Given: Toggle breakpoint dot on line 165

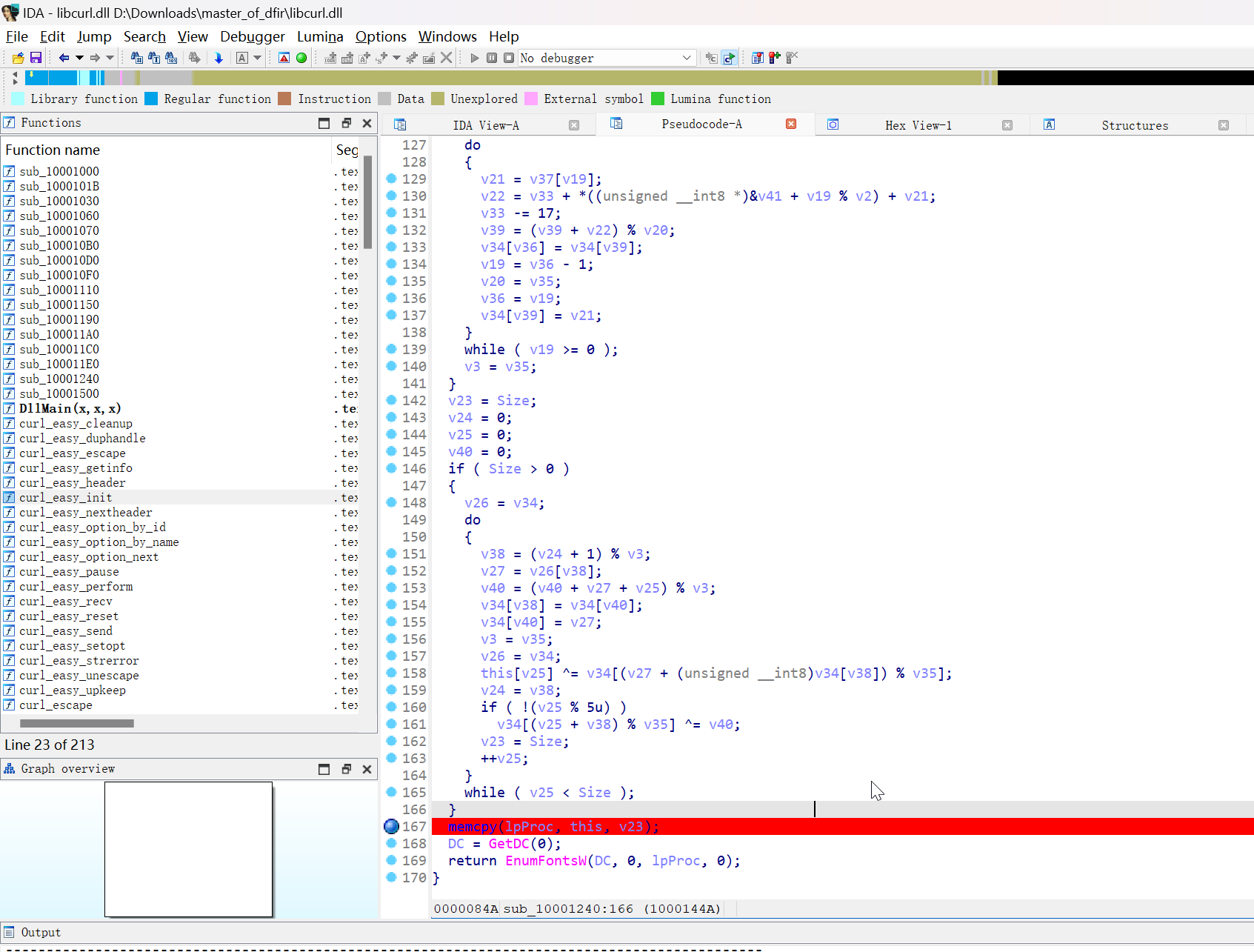Looking at the screenshot, I should (392, 791).
